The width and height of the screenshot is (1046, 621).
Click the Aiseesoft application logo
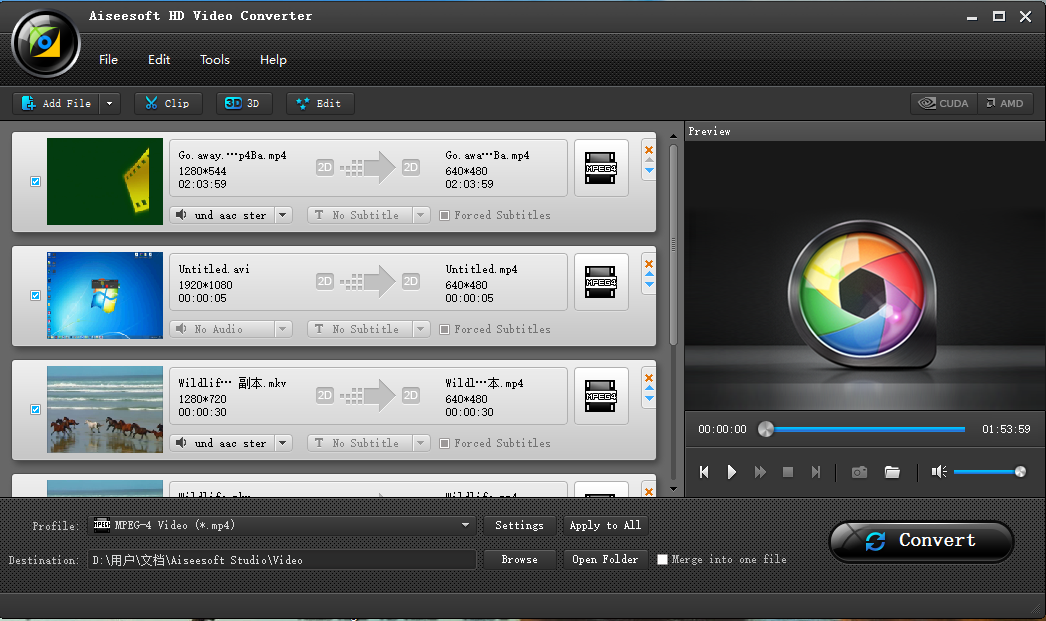(45, 44)
